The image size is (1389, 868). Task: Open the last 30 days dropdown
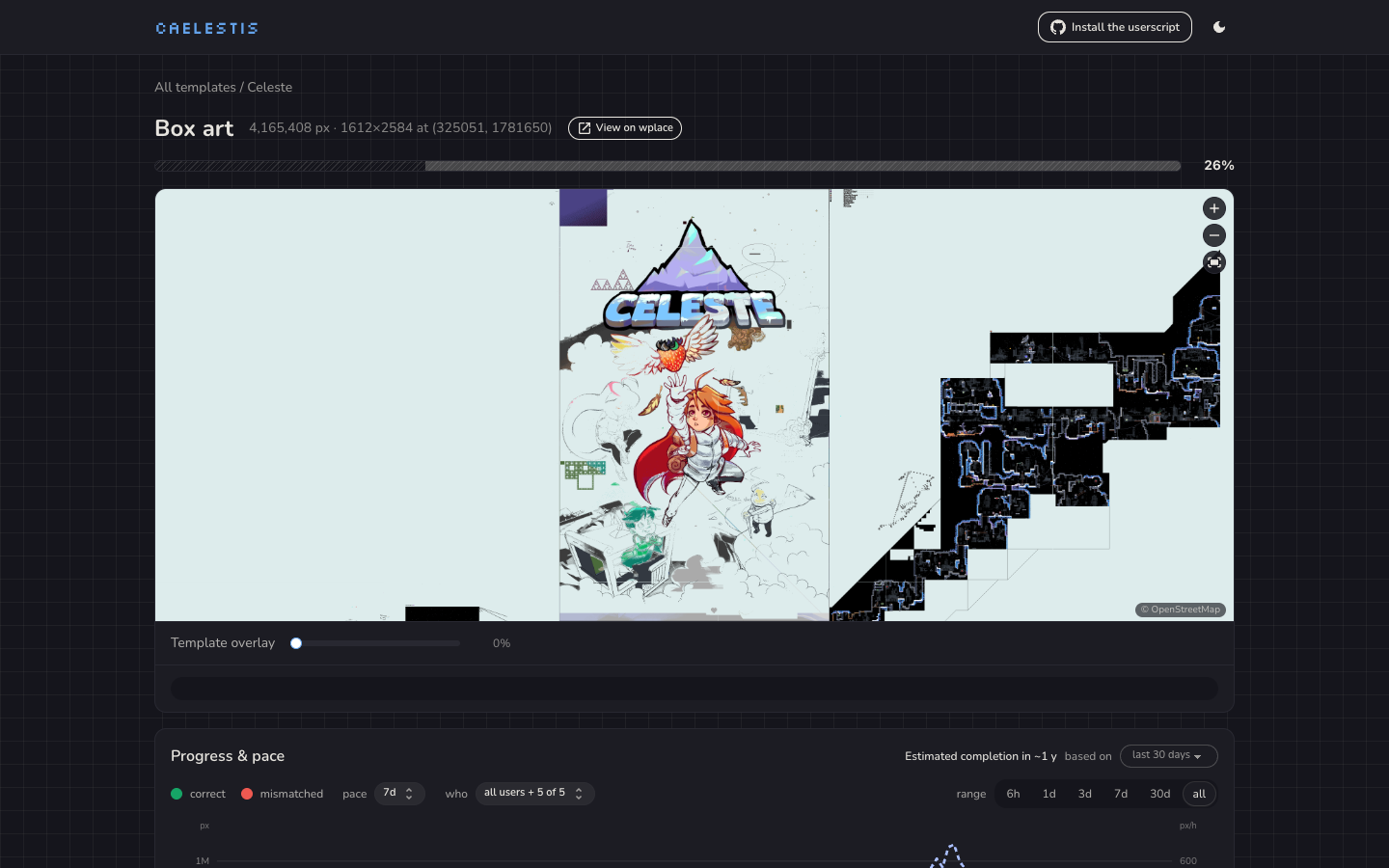[x=1168, y=756]
